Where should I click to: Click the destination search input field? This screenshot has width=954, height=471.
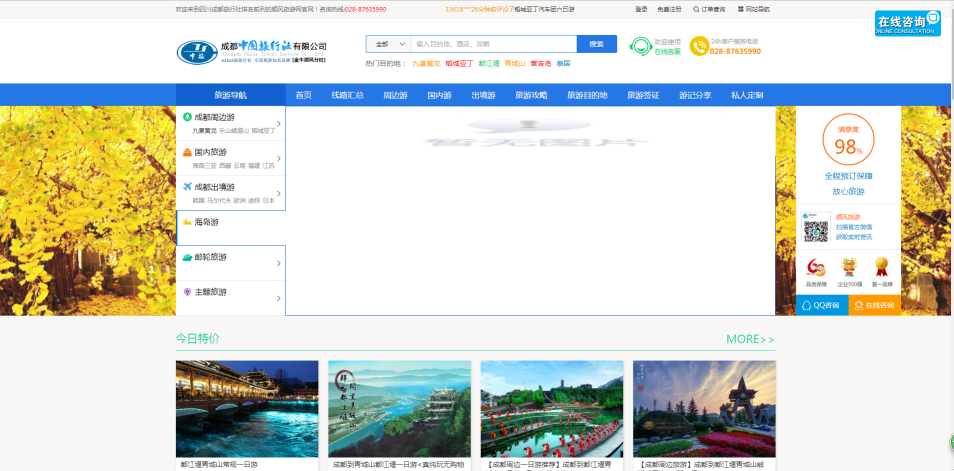click(x=493, y=44)
